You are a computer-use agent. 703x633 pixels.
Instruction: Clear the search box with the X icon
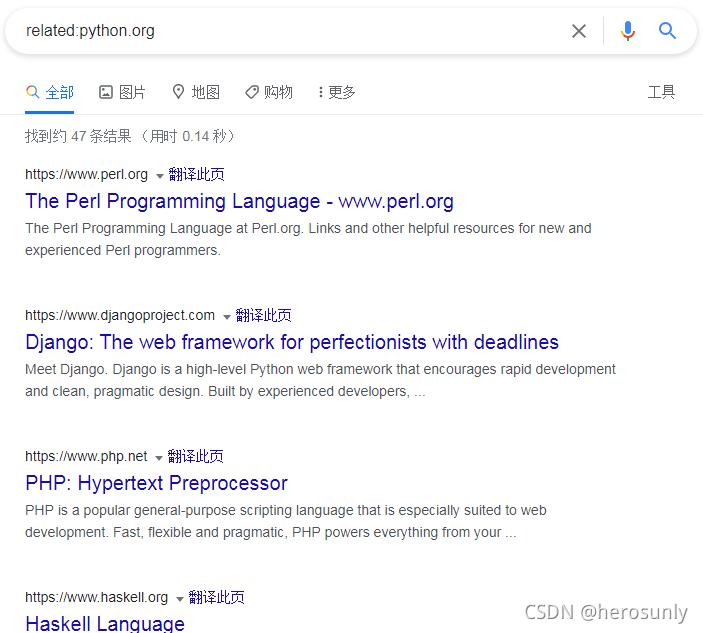(579, 31)
